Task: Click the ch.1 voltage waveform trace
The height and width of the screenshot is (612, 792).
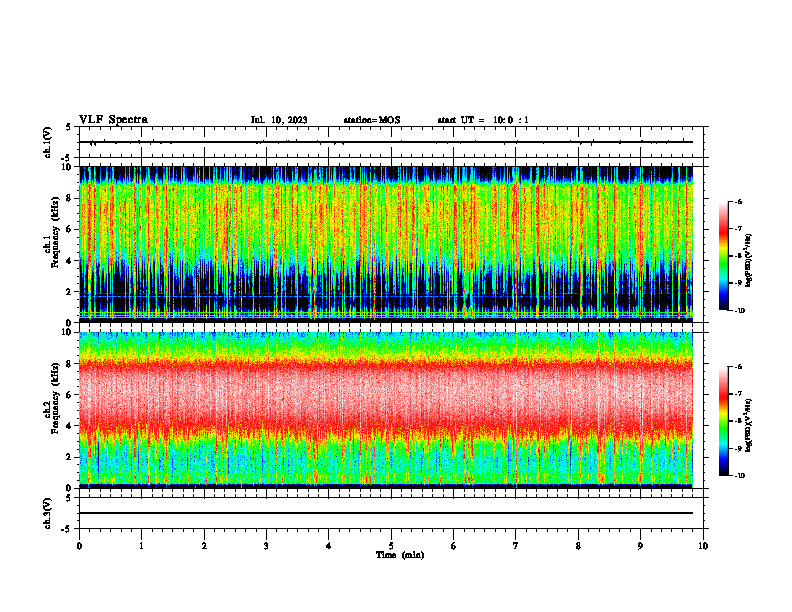Action: pyautogui.click(x=386, y=142)
